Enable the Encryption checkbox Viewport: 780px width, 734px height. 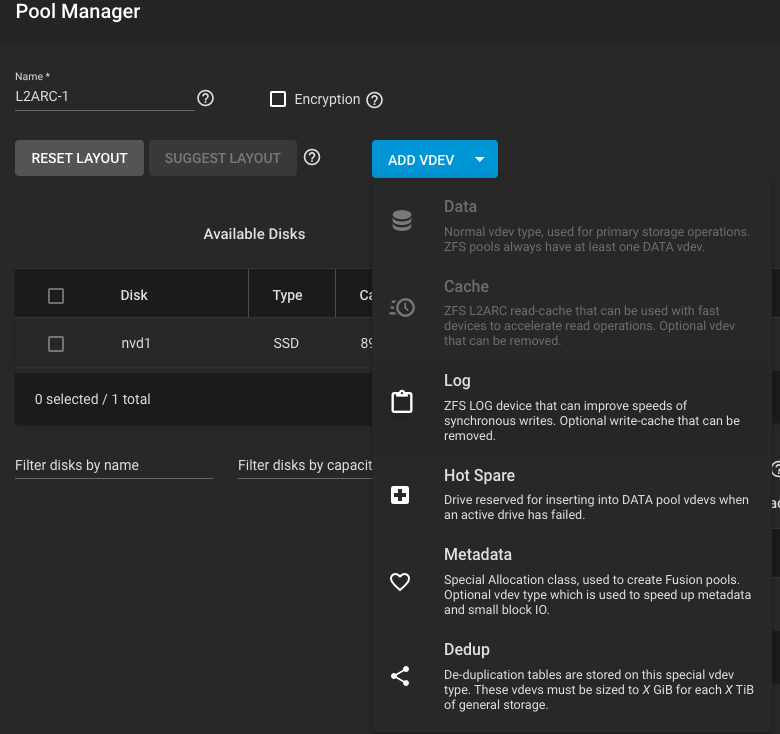point(278,99)
